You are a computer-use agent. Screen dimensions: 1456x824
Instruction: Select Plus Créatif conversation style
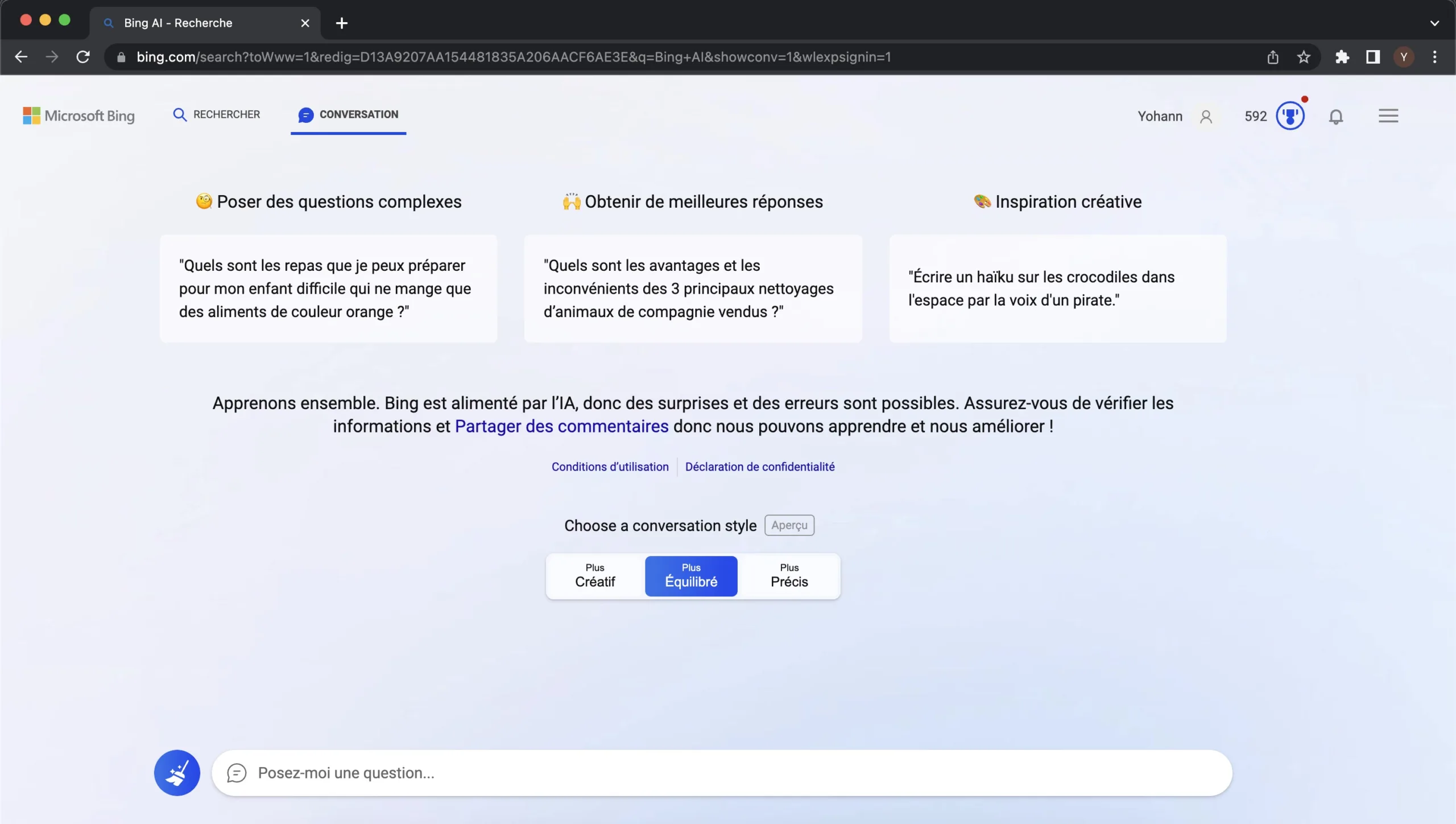(x=594, y=576)
